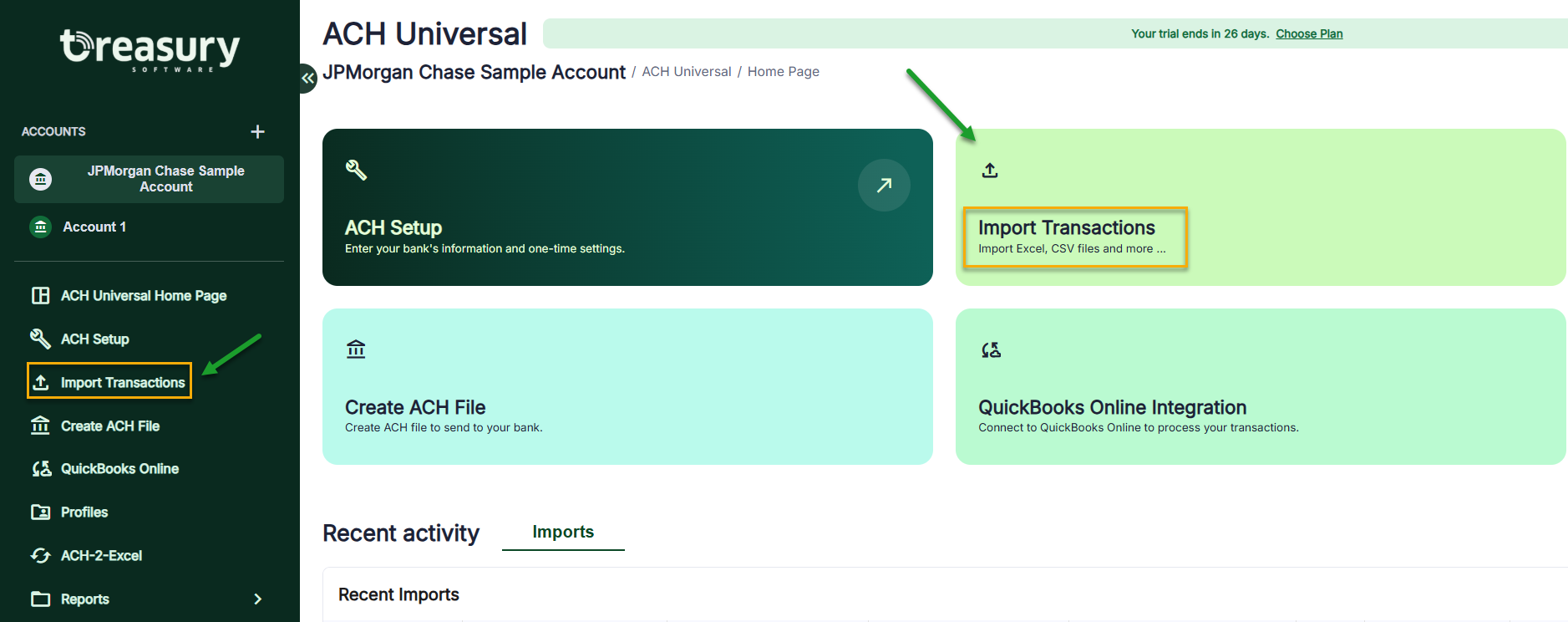Viewport: 1568px width, 622px height.
Task: Click the upload icon in Import Transactions card
Action: coord(990,171)
